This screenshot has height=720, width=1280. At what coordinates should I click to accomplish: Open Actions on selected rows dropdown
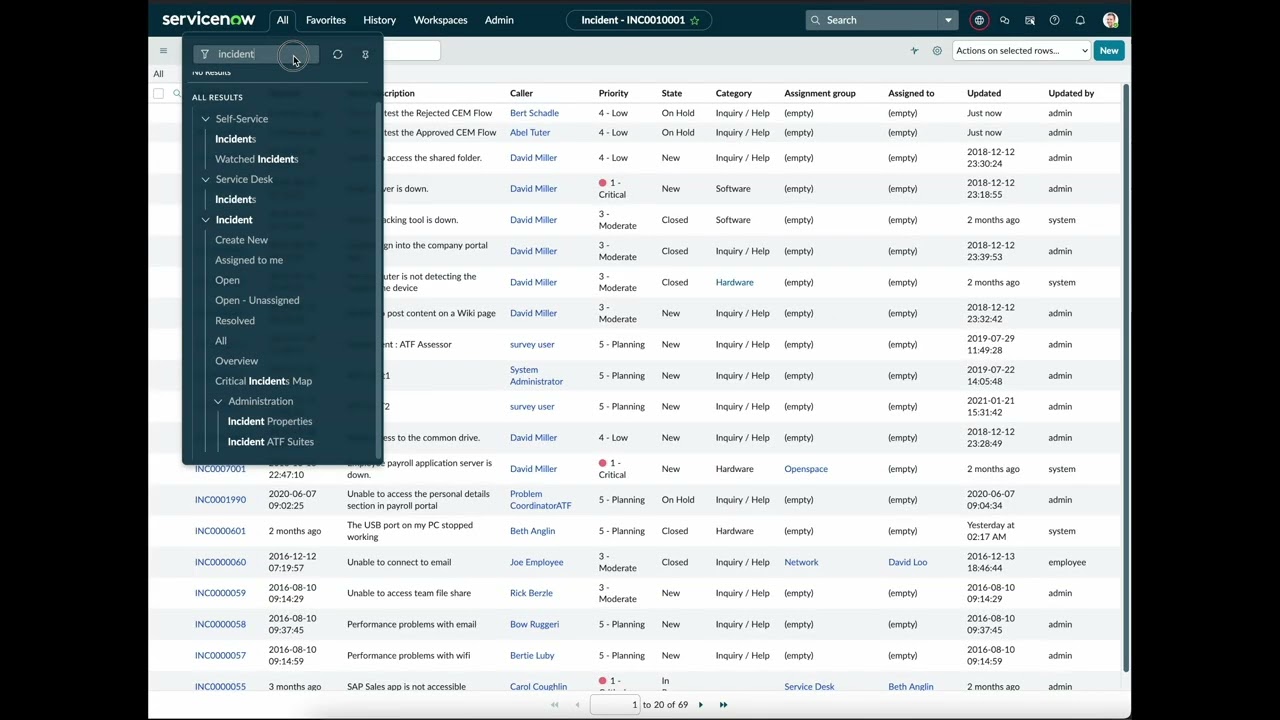(x=1021, y=50)
